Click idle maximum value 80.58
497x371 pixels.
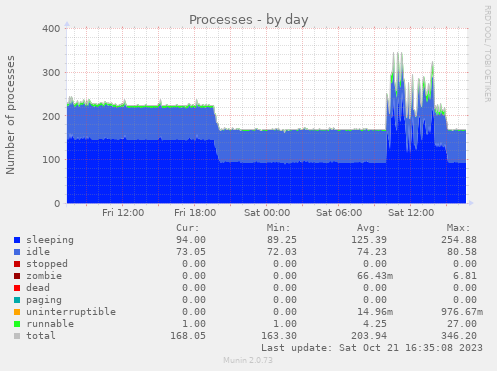coord(462,252)
